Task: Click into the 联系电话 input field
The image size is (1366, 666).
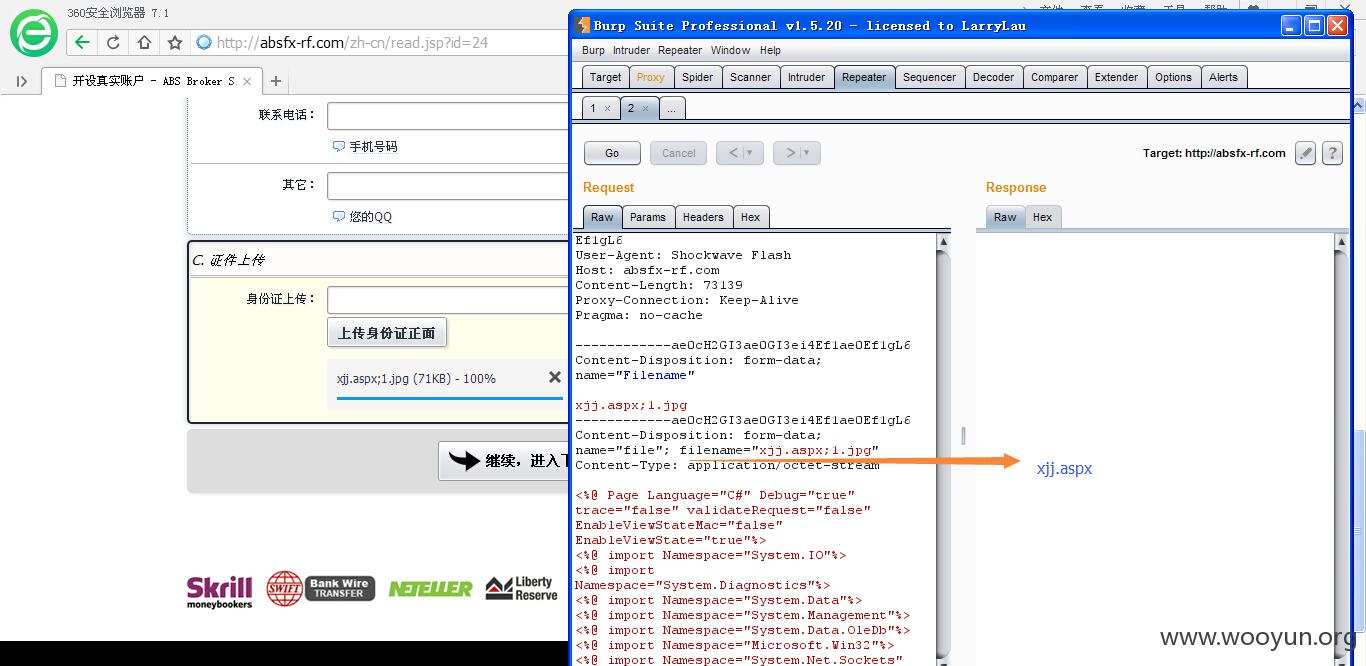Action: tap(448, 116)
